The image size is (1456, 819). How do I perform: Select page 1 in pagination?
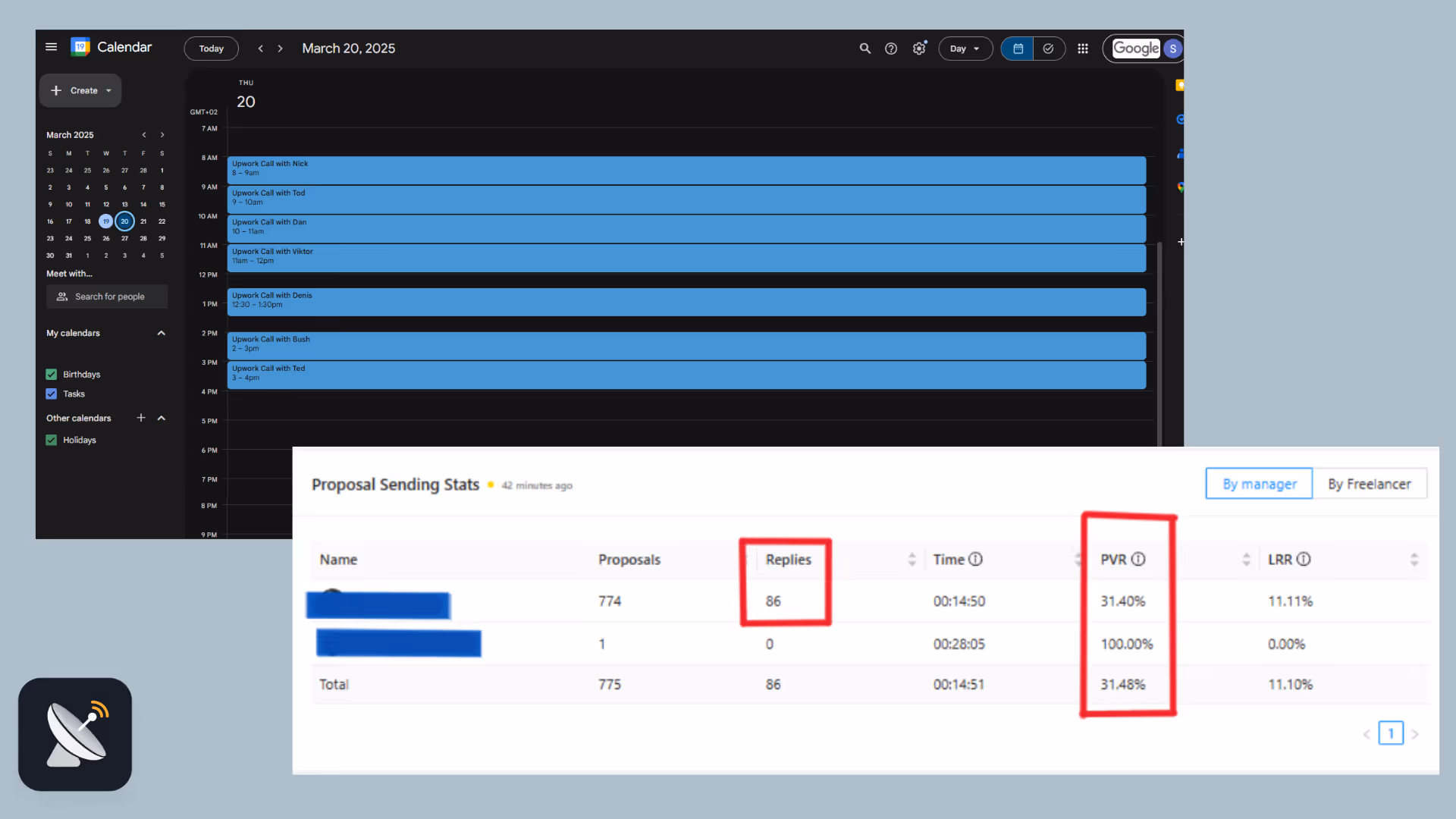point(1391,733)
